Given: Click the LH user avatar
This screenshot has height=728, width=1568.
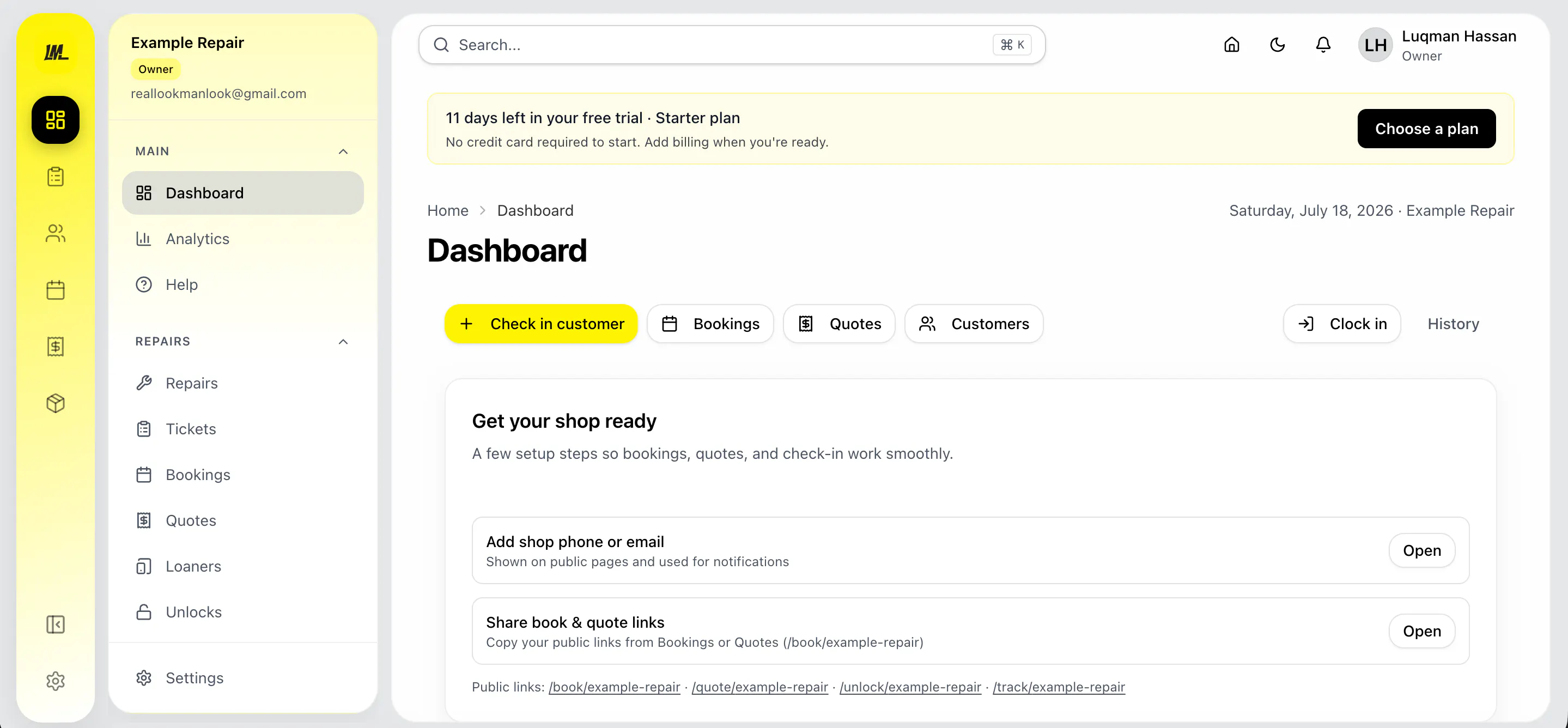Looking at the screenshot, I should (x=1375, y=45).
